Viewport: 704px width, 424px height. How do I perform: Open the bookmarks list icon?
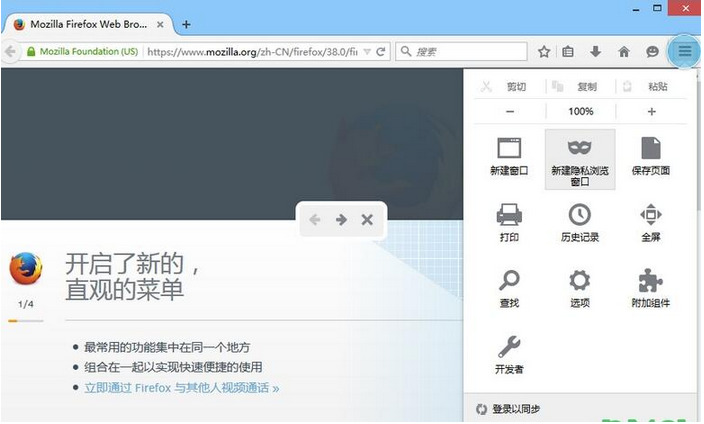coord(568,52)
